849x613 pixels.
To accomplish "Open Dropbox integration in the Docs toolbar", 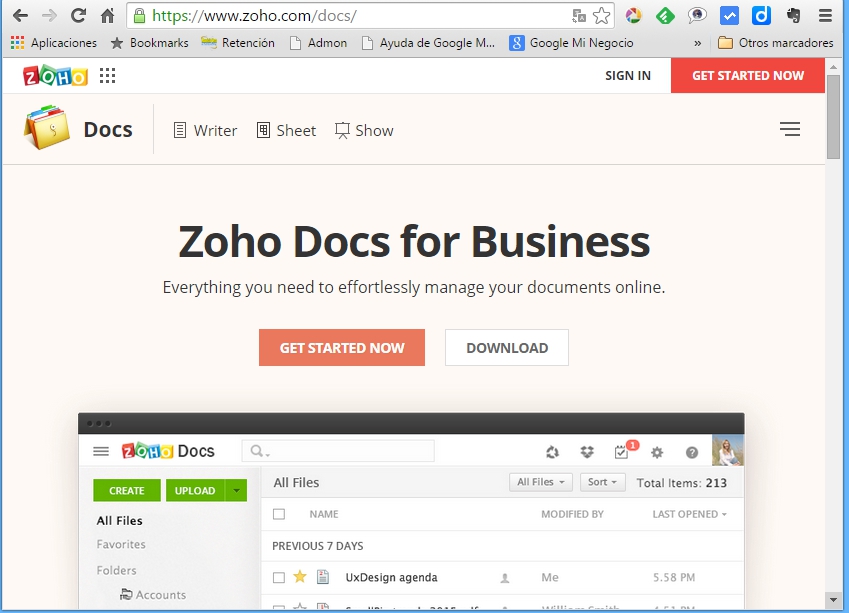I will (587, 451).
